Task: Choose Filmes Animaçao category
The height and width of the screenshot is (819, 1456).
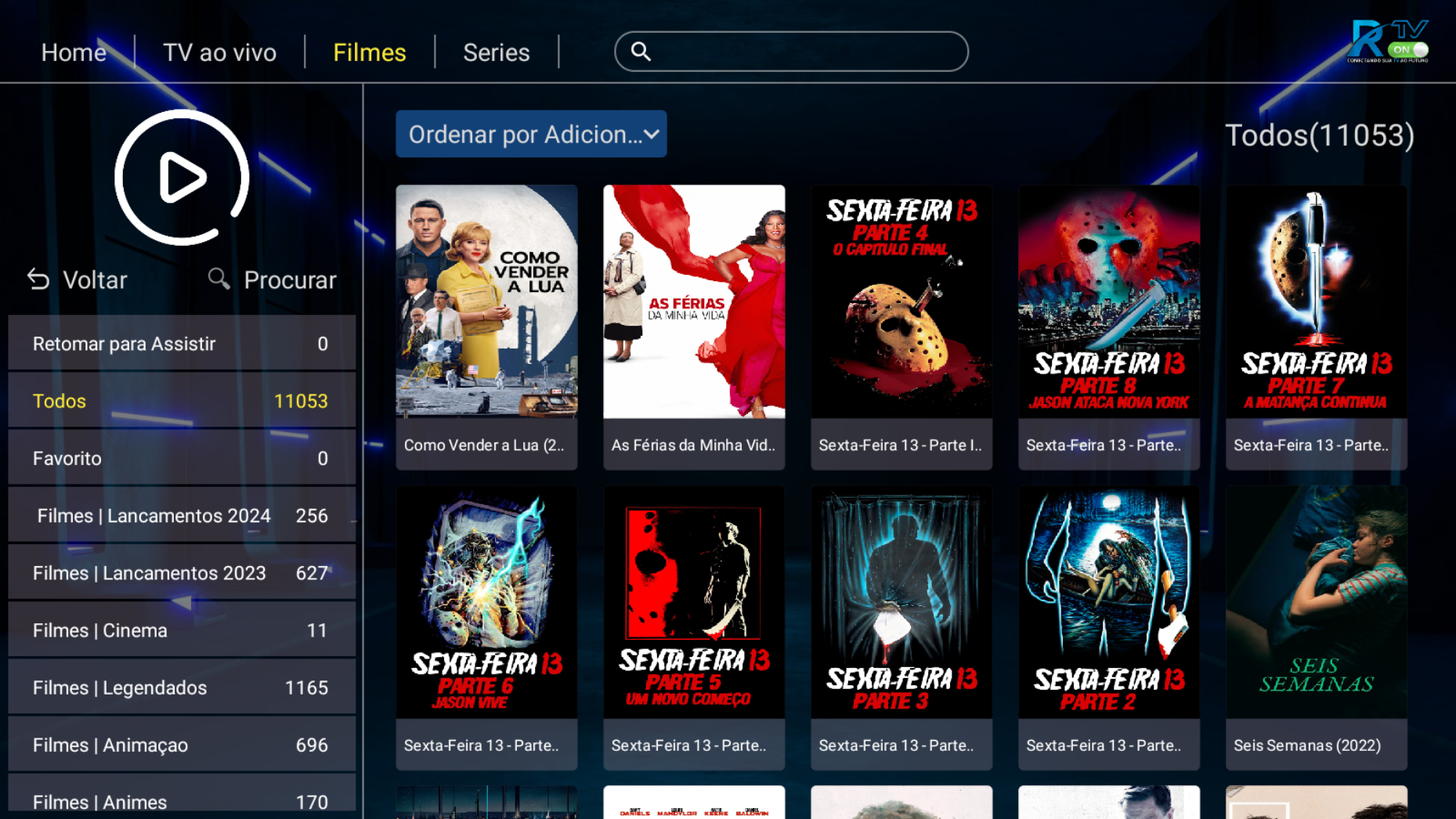Action: coord(182,745)
